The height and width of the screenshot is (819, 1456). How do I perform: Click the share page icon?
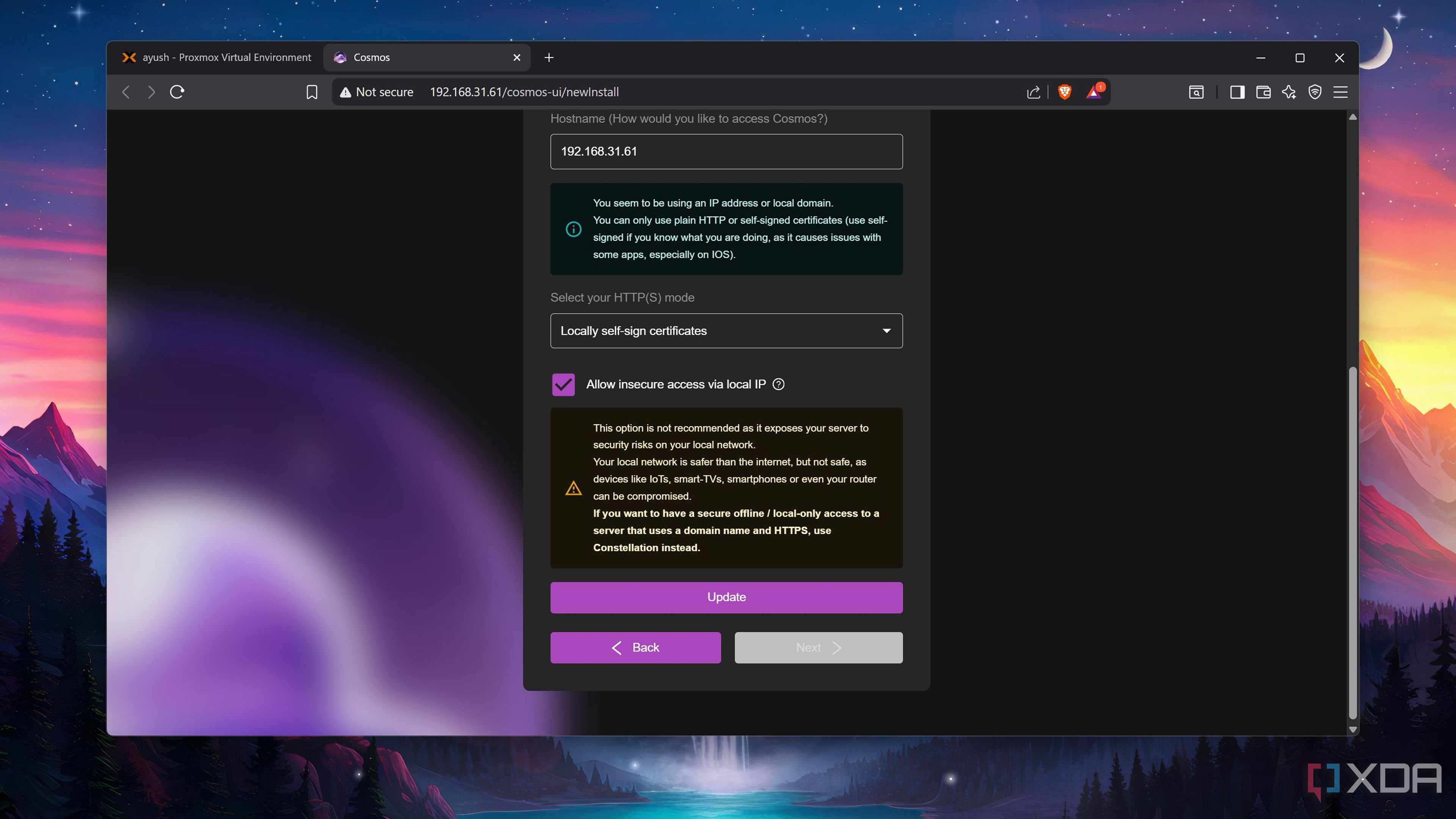click(1033, 92)
